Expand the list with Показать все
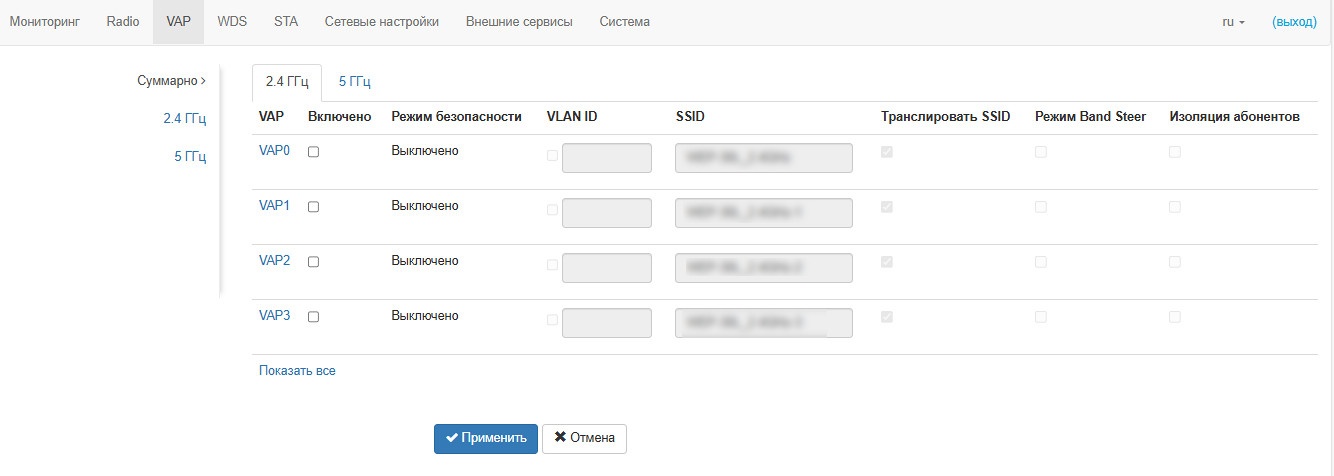 pyautogui.click(x=297, y=371)
